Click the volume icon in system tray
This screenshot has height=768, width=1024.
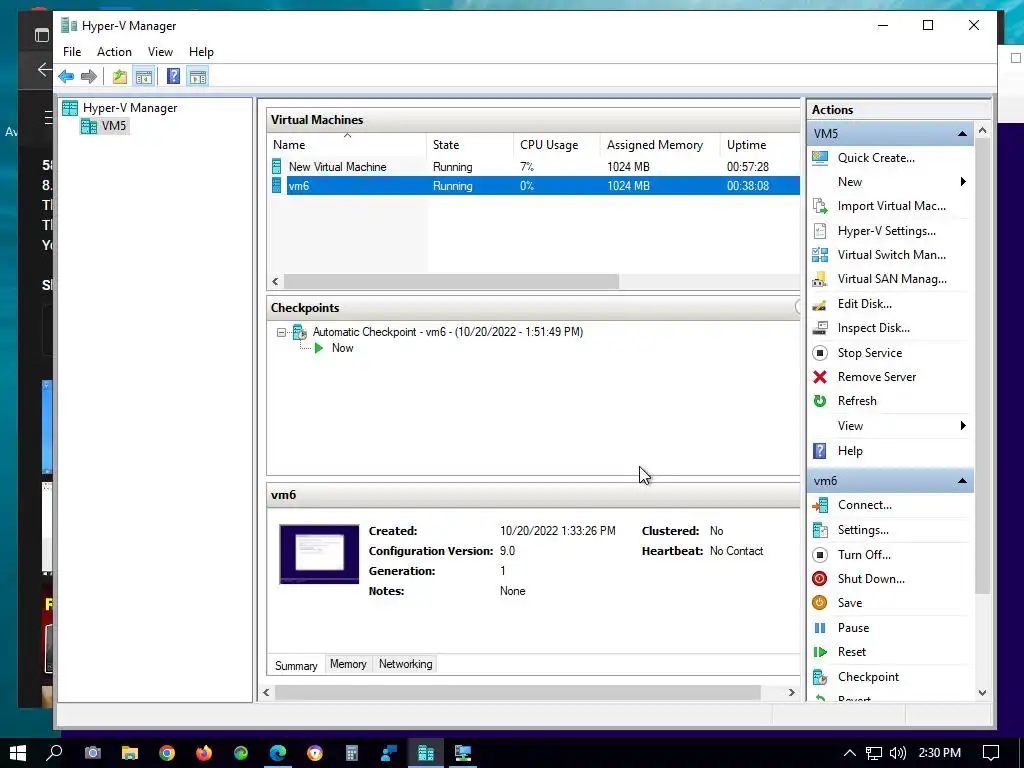[x=897, y=753]
